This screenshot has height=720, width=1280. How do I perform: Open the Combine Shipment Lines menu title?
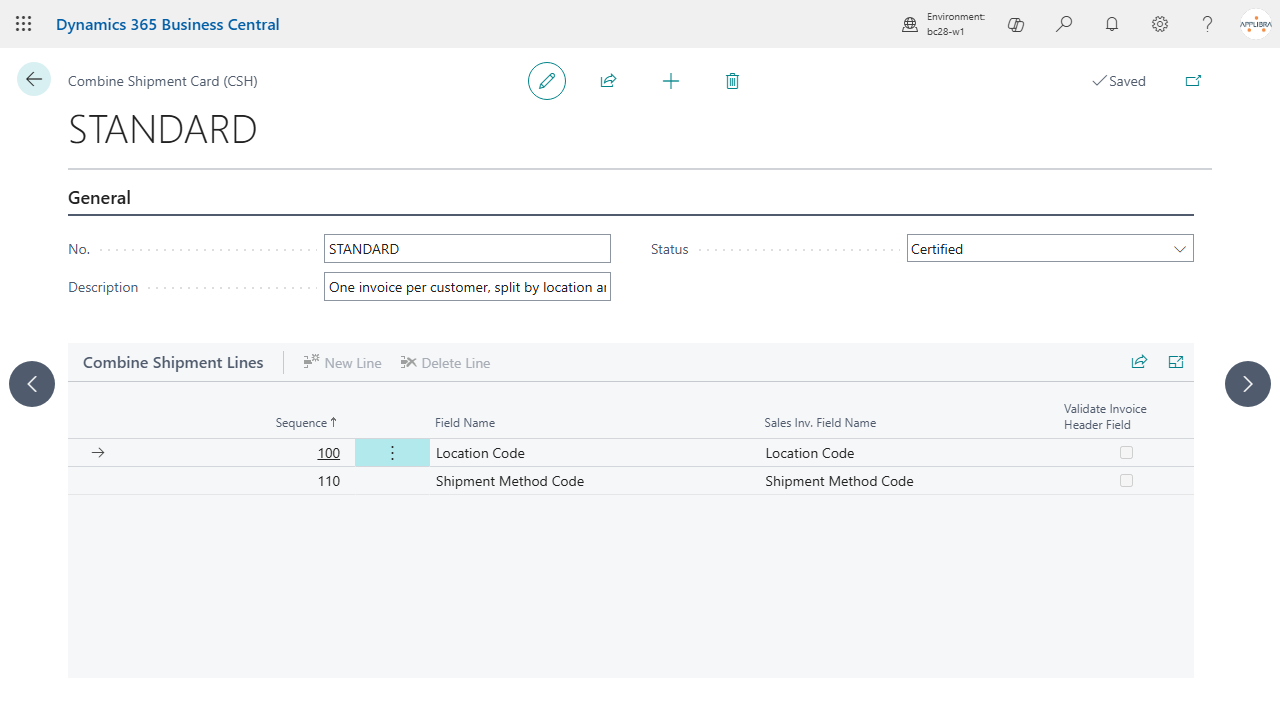click(x=173, y=363)
